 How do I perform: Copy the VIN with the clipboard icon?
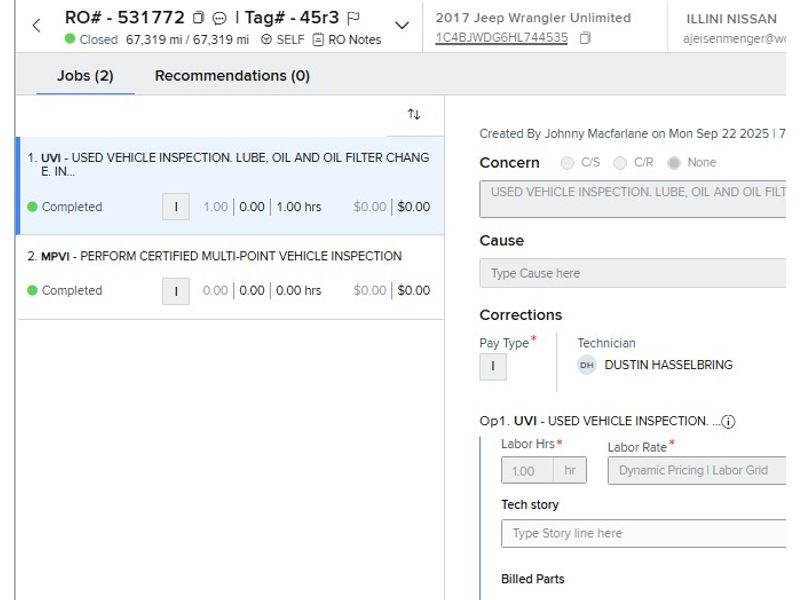585,38
